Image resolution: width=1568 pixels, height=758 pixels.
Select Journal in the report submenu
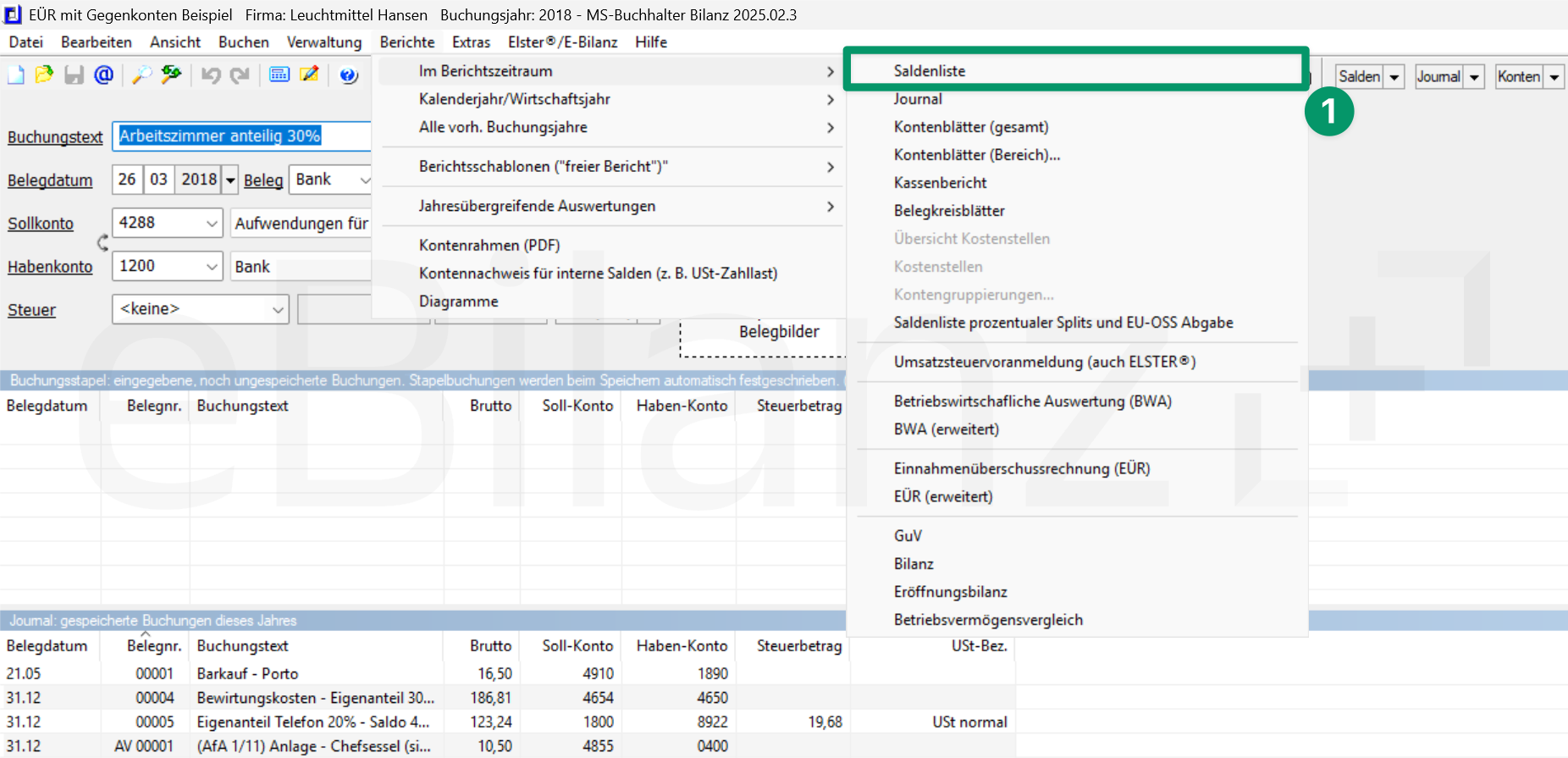point(1077,99)
